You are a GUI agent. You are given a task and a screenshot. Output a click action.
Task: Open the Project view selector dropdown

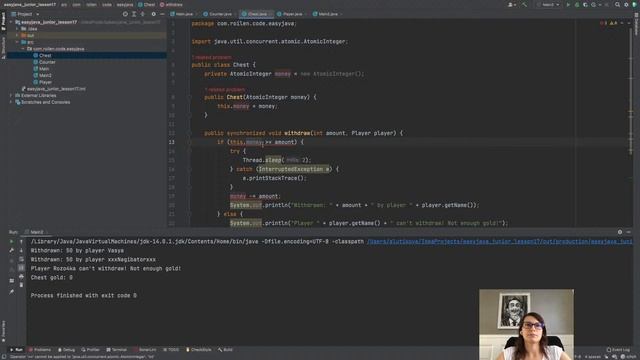click(x=24, y=14)
